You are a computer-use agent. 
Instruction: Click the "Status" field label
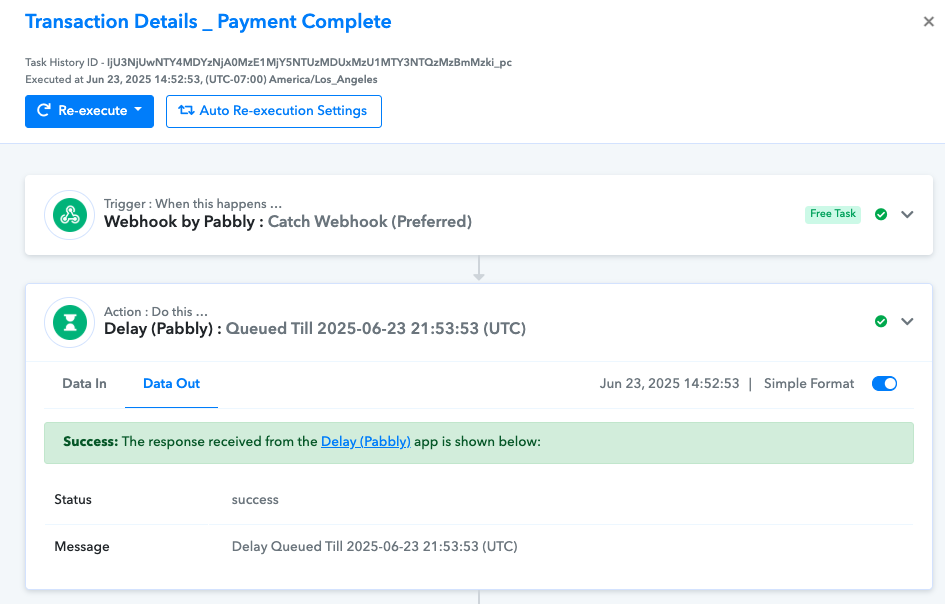coord(73,500)
